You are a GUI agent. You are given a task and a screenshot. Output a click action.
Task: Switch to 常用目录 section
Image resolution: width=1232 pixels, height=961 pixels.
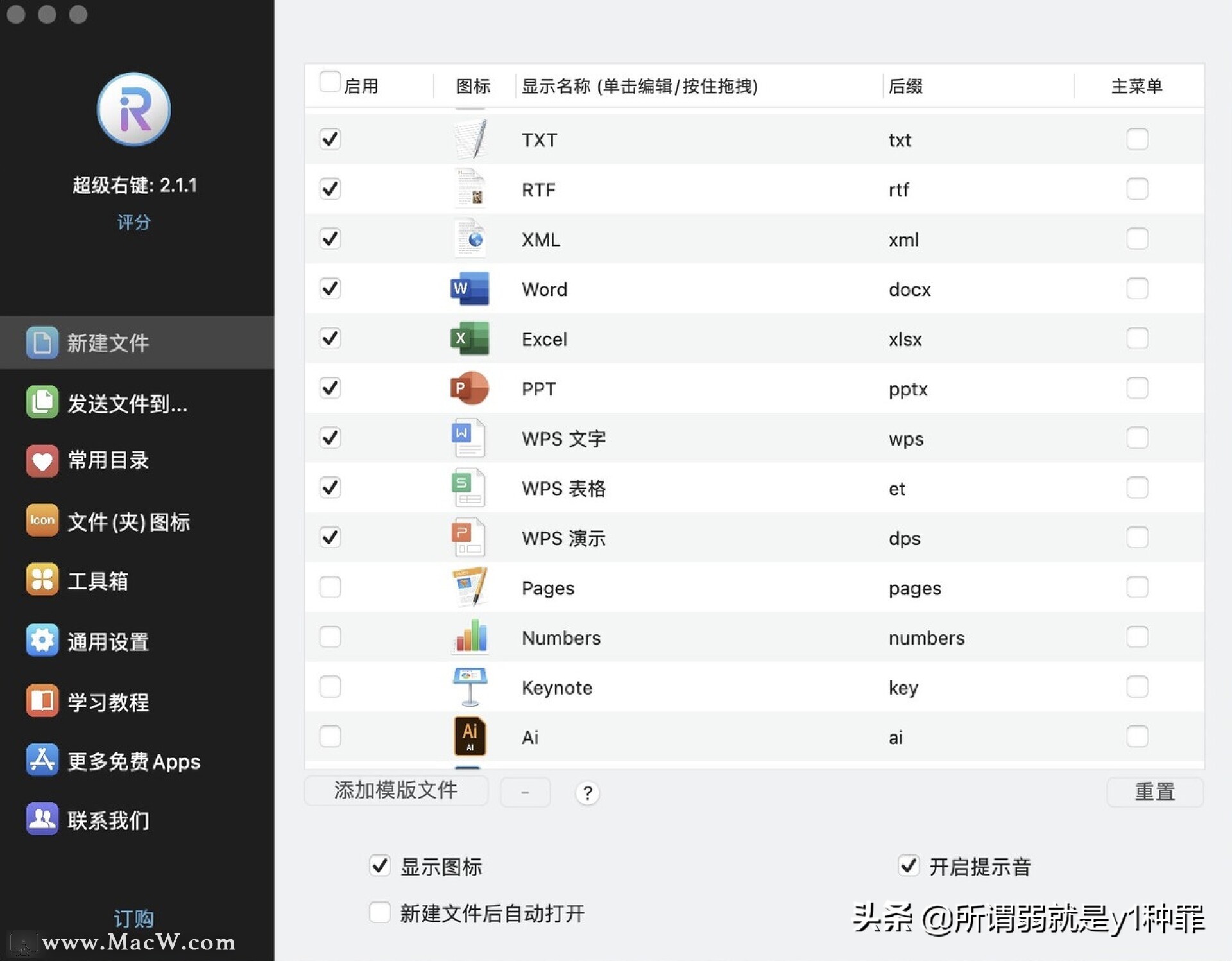click(x=137, y=460)
